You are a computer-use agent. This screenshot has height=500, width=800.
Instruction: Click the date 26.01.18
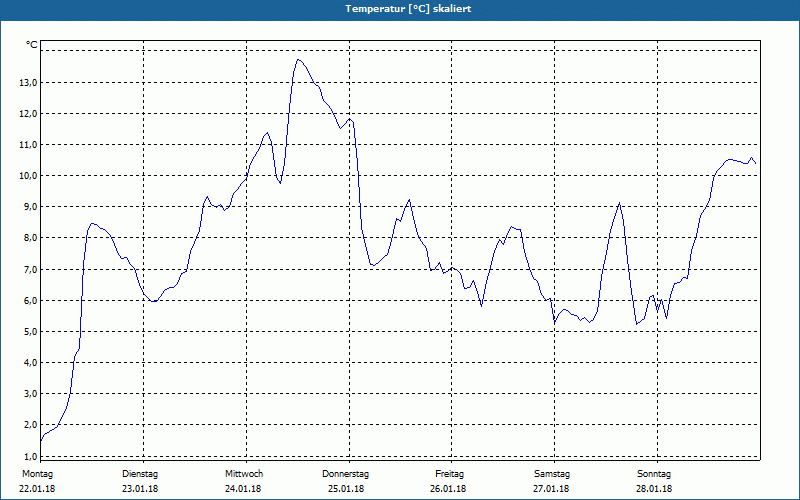[x=448, y=489]
